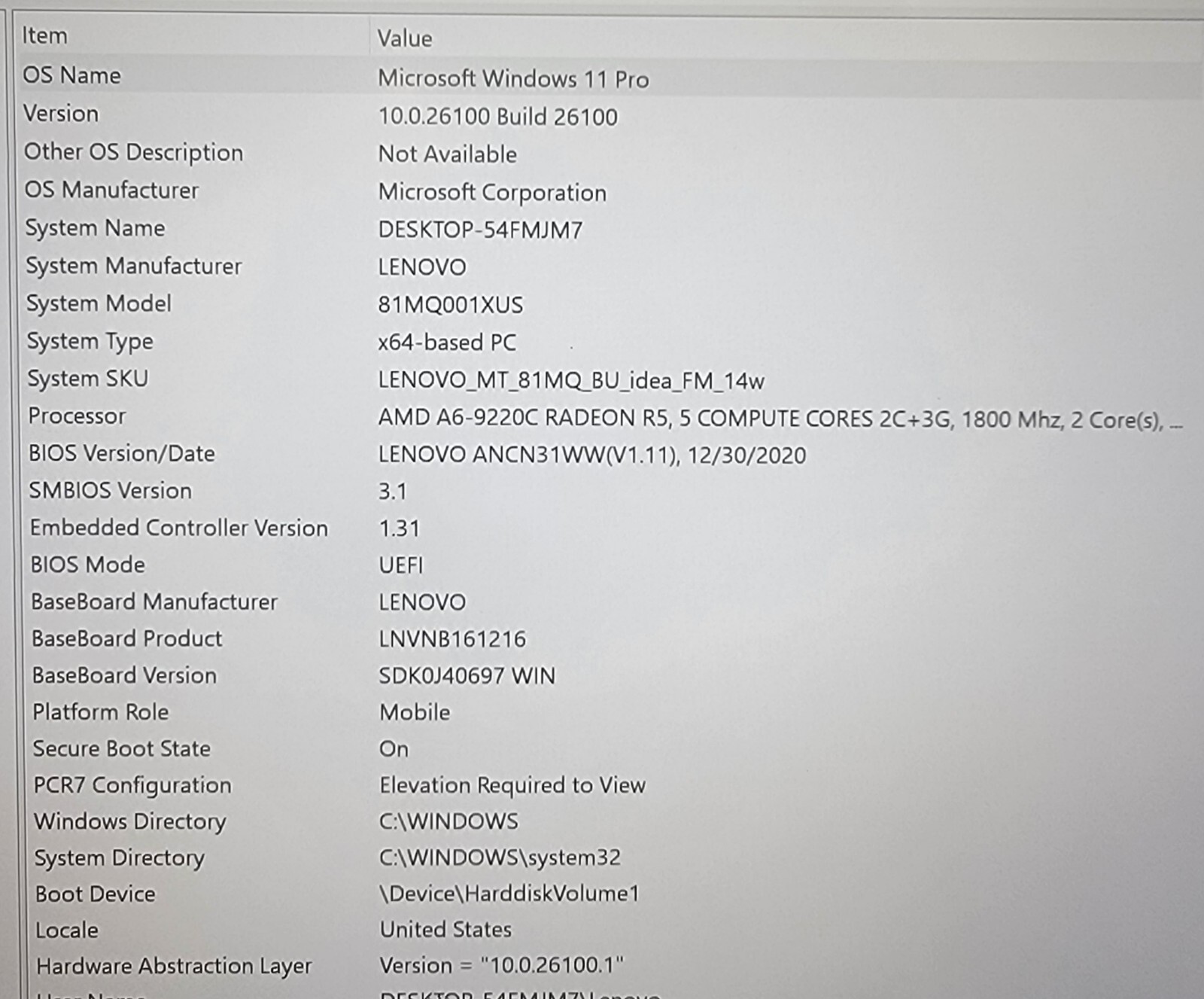Select the Version row label
The width and height of the screenshot is (1204, 999).
click(x=61, y=114)
